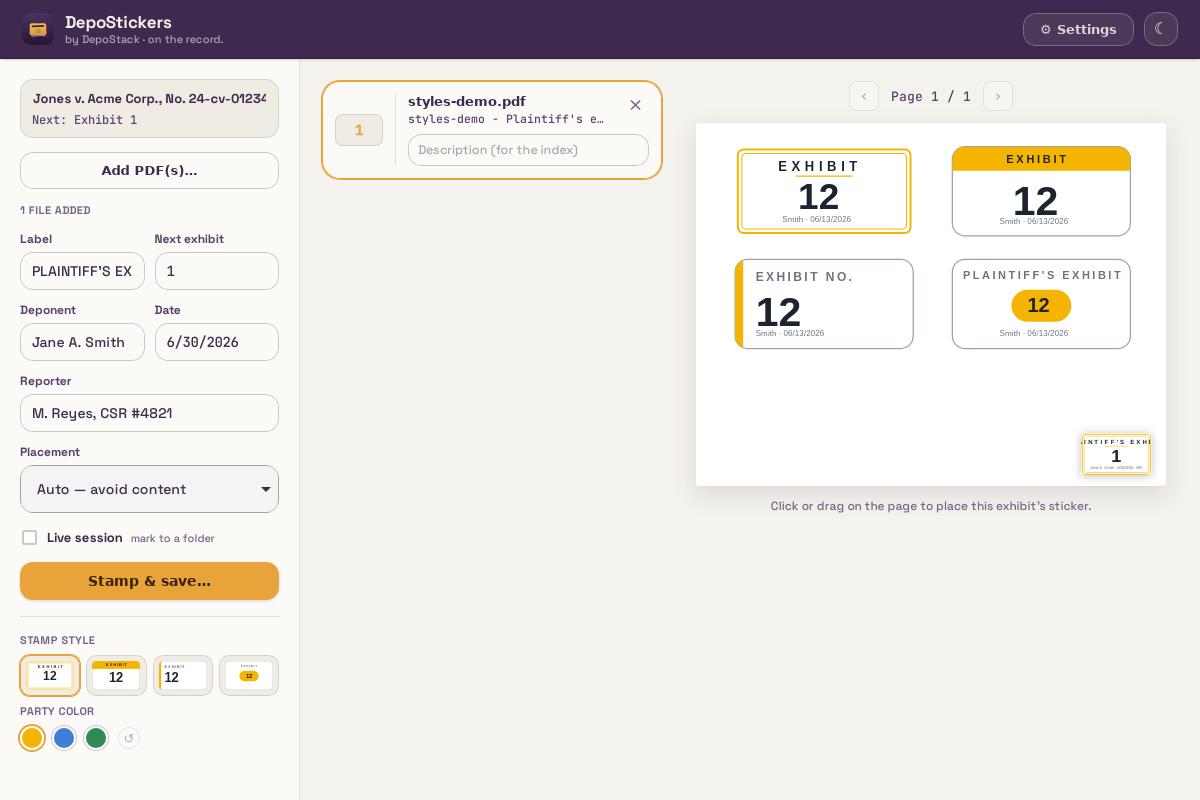Click the DepoStickers app logo
The image size is (1200, 800).
click(38, 29)
